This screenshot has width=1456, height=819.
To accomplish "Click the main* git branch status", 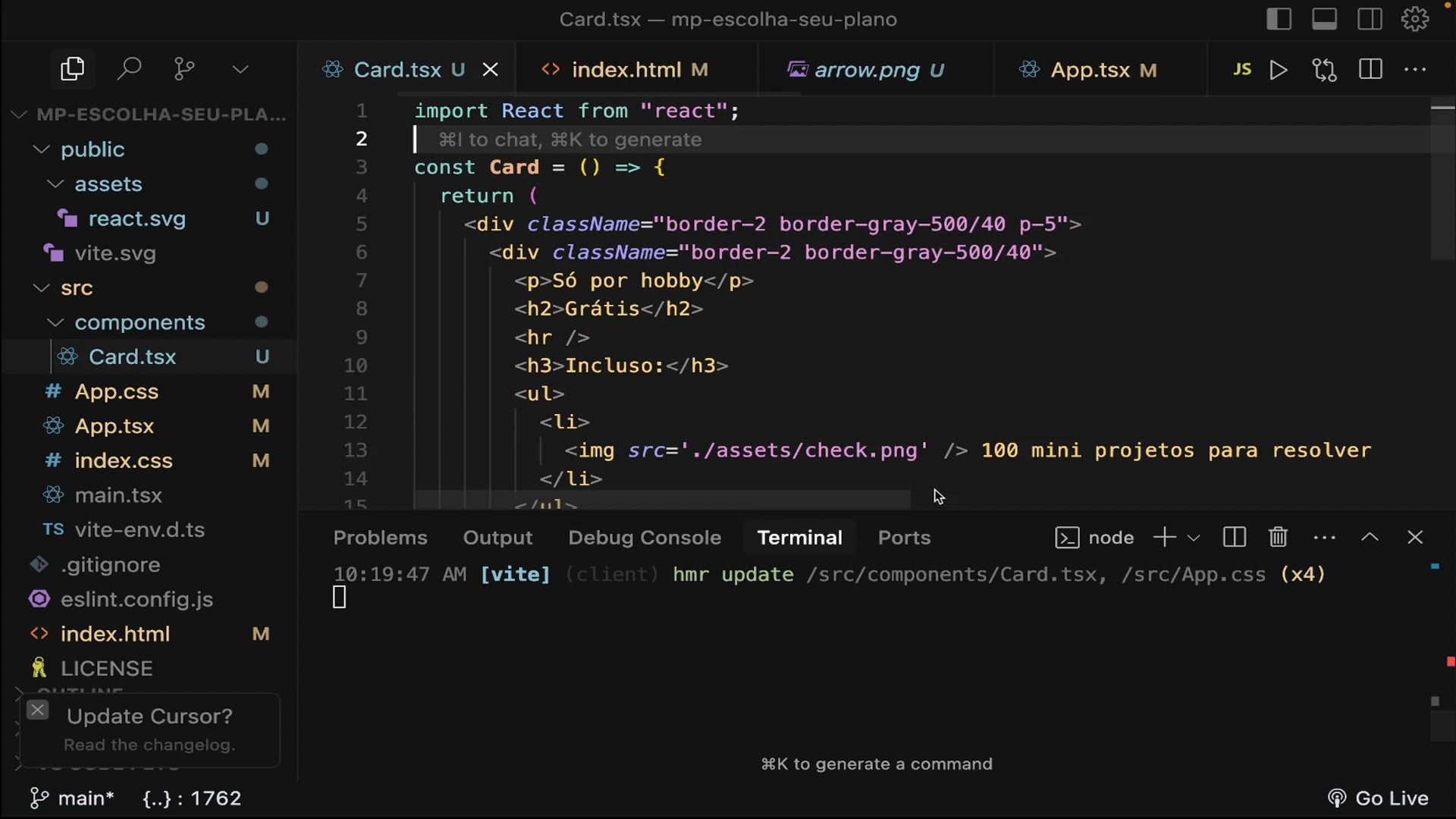I will point(71,799).
